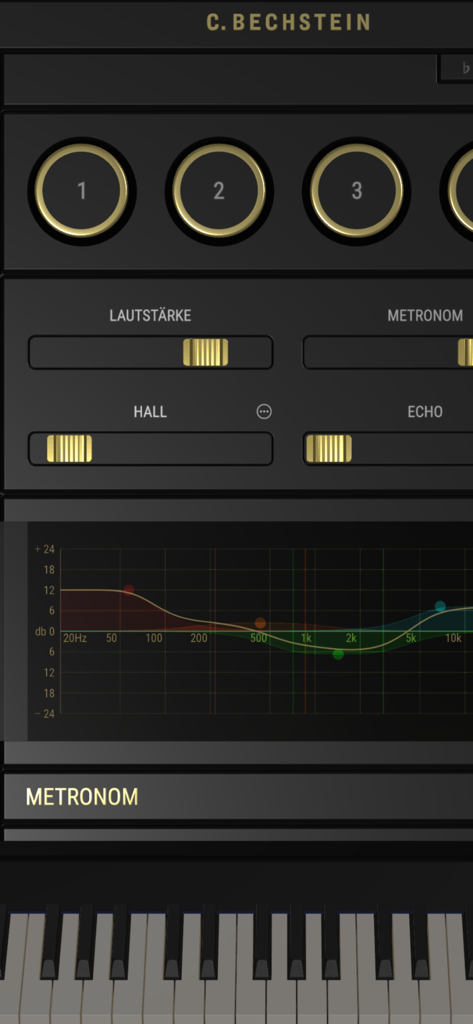Image resolution: width=473 pixels, height=1024 pixels.
Task: Expand the METRONOM section header
Action: (238, 797)
